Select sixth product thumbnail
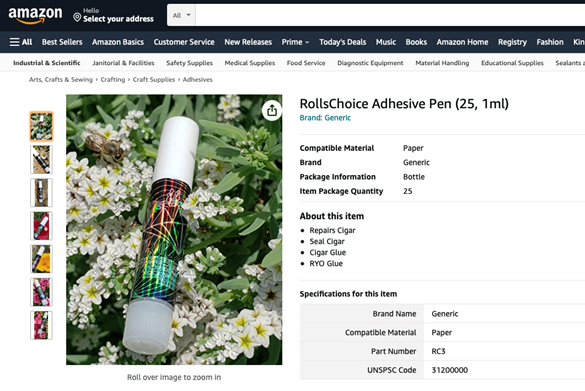Image resolution: width=585 pixels, height=391 pixels. 41,292
